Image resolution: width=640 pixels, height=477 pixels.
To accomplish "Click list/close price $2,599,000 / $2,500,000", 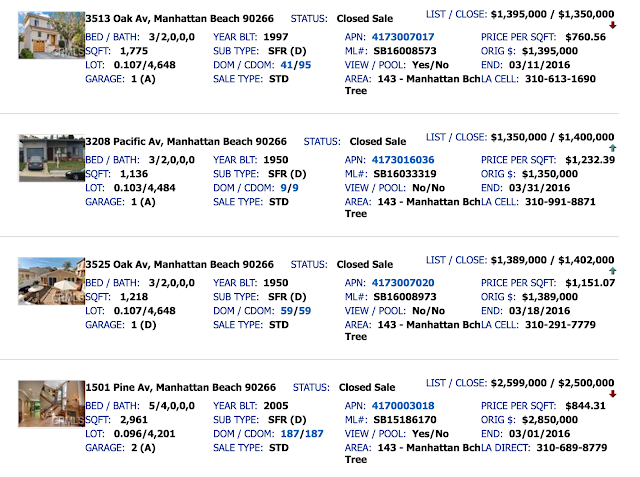I will [552, 383].
